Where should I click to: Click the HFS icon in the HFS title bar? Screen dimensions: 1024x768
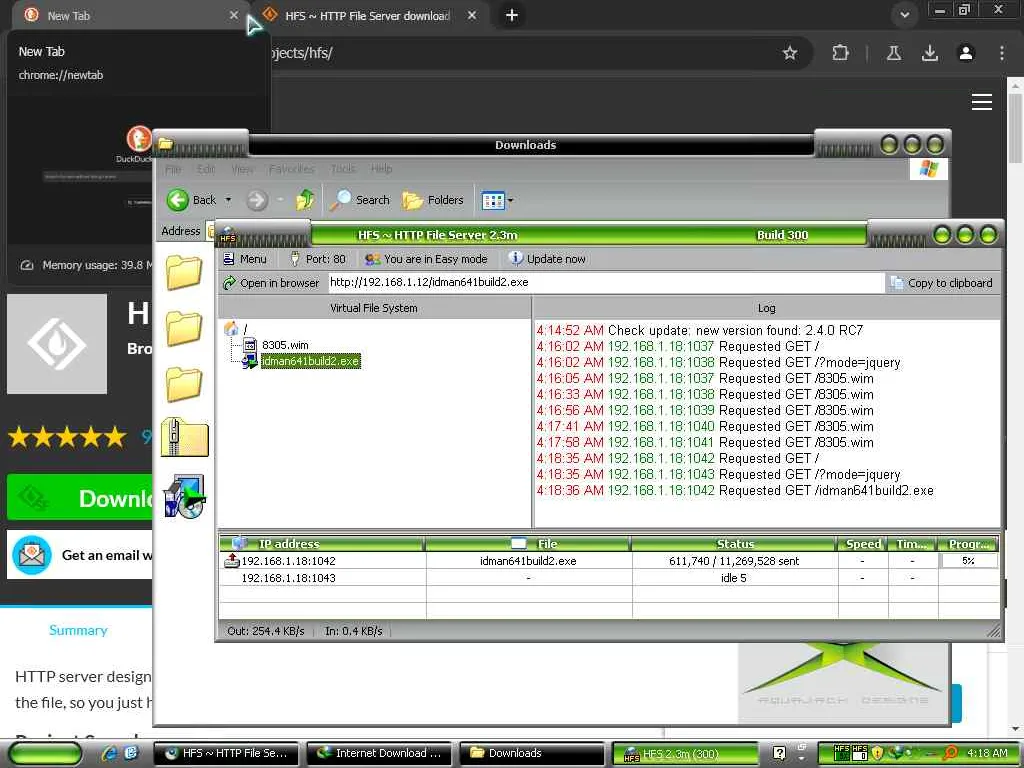pos(227,235)
